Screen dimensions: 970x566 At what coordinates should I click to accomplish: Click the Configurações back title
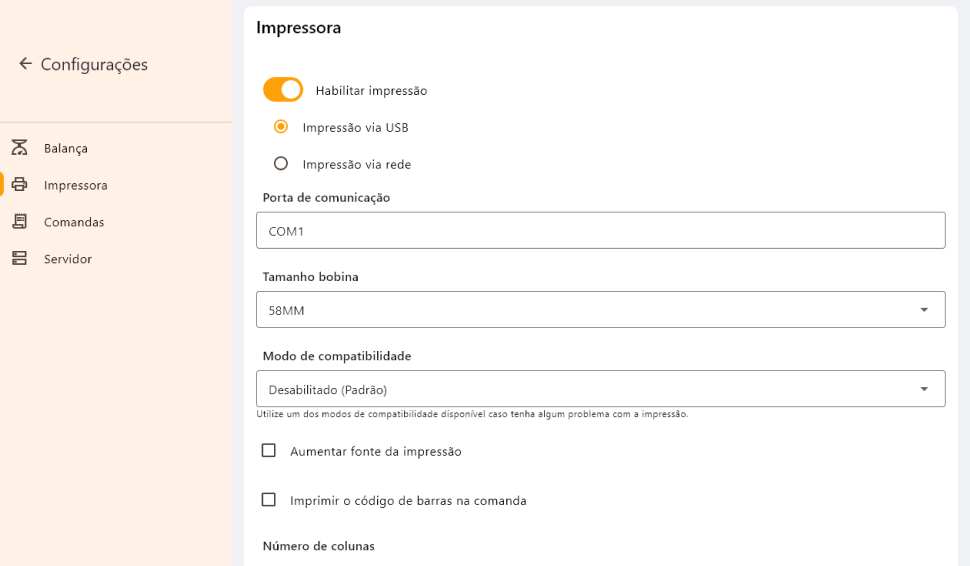coord(94,65)
